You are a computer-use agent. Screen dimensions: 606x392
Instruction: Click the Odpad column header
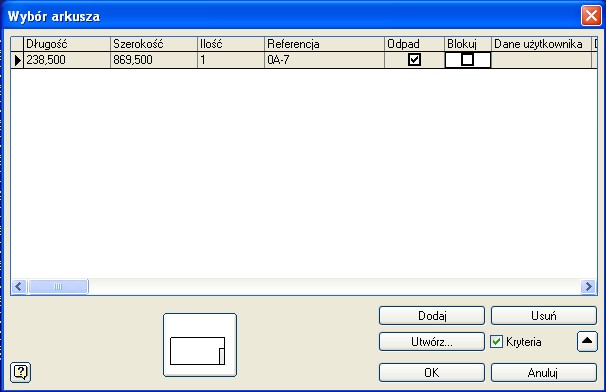414,44
